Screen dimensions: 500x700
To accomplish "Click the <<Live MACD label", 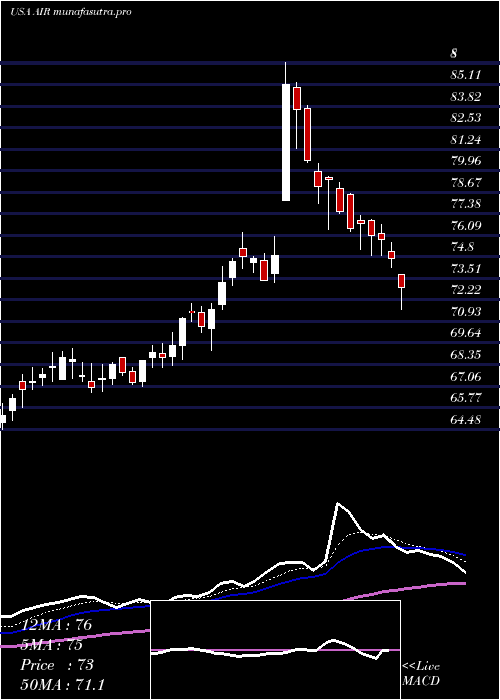I will (421, 673).
